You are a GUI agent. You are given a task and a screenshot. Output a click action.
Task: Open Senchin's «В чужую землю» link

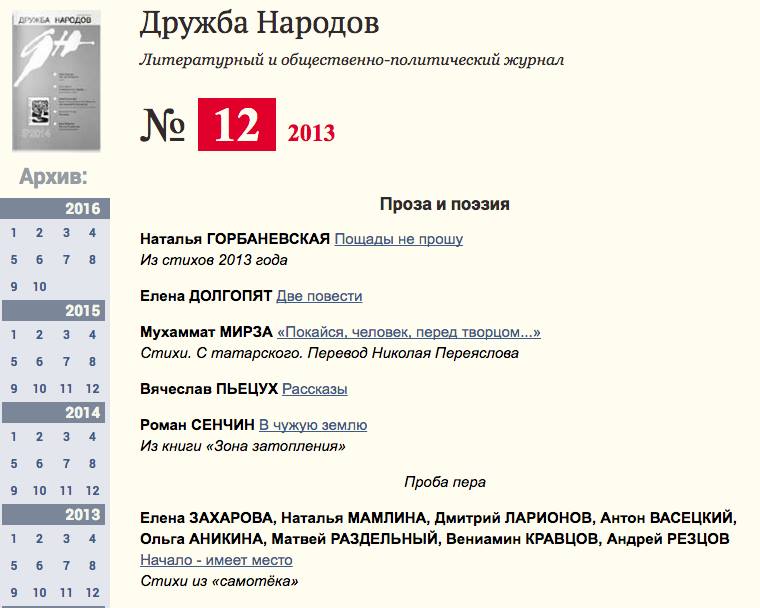(313, 425)
